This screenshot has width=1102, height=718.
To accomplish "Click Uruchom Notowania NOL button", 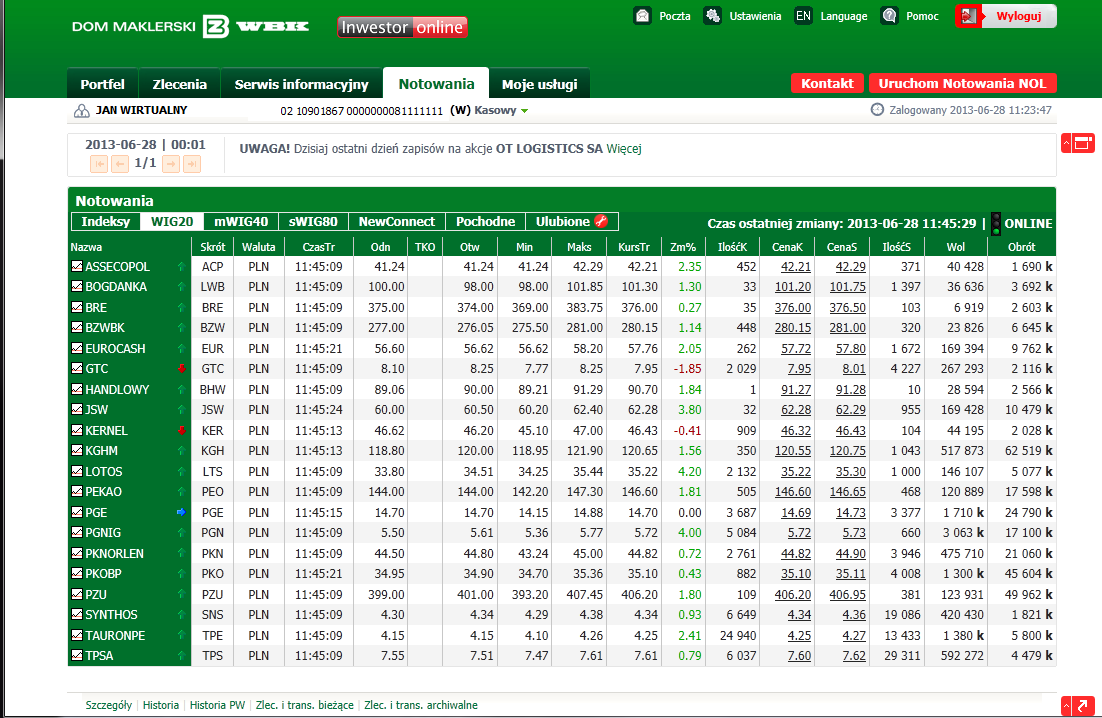I will click(x=962, y=83).
